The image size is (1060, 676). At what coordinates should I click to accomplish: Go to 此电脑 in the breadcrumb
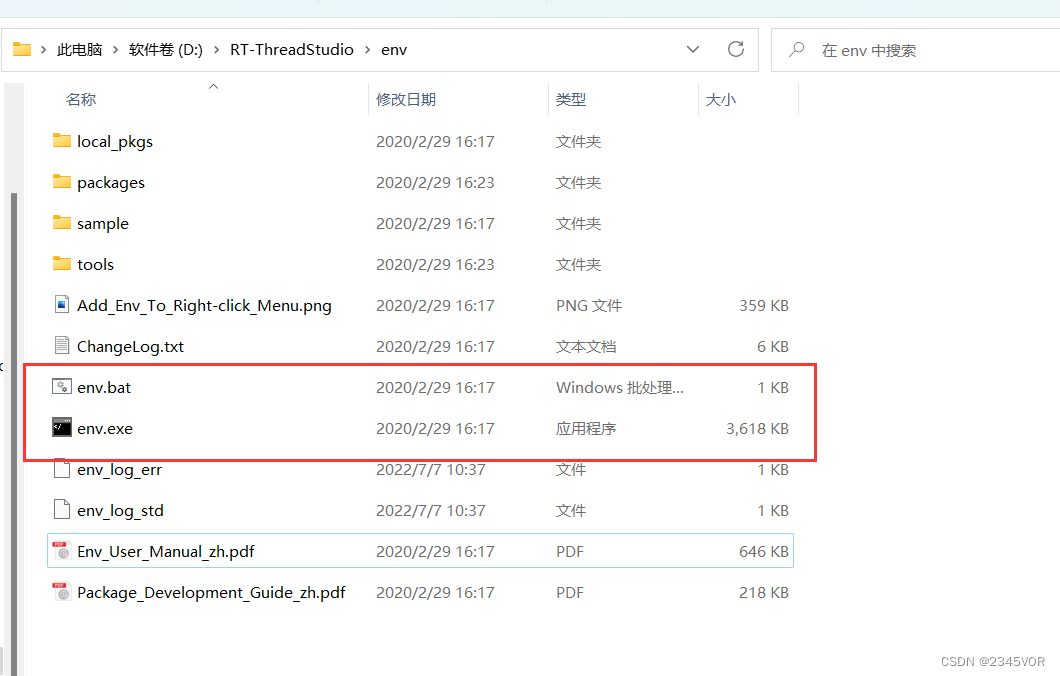coord(79,50)
